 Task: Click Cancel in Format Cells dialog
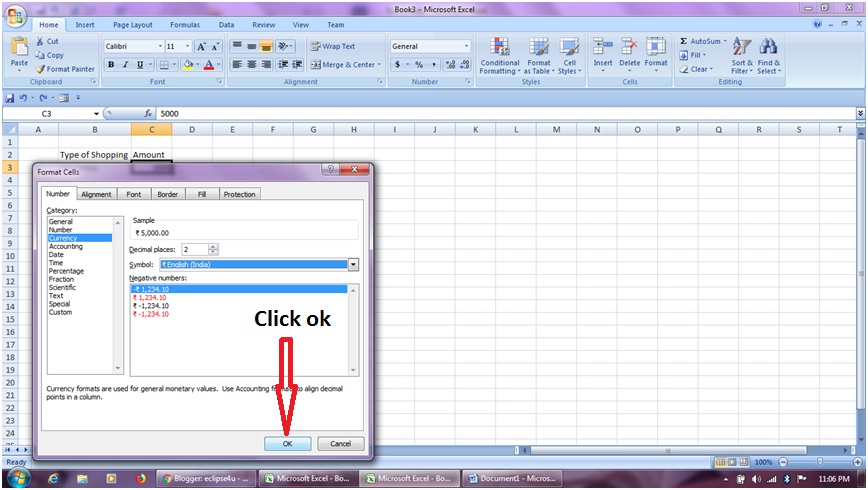point(340,443)
